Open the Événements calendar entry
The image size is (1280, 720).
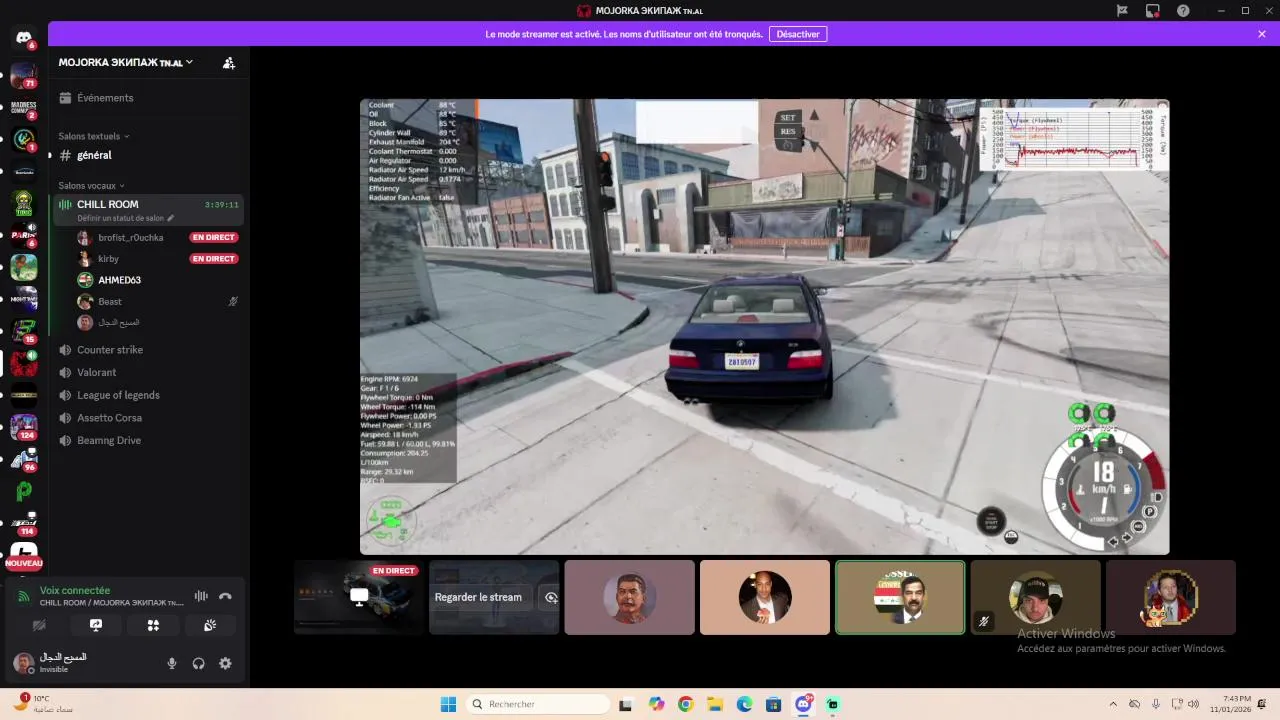(x=146, y=98)
